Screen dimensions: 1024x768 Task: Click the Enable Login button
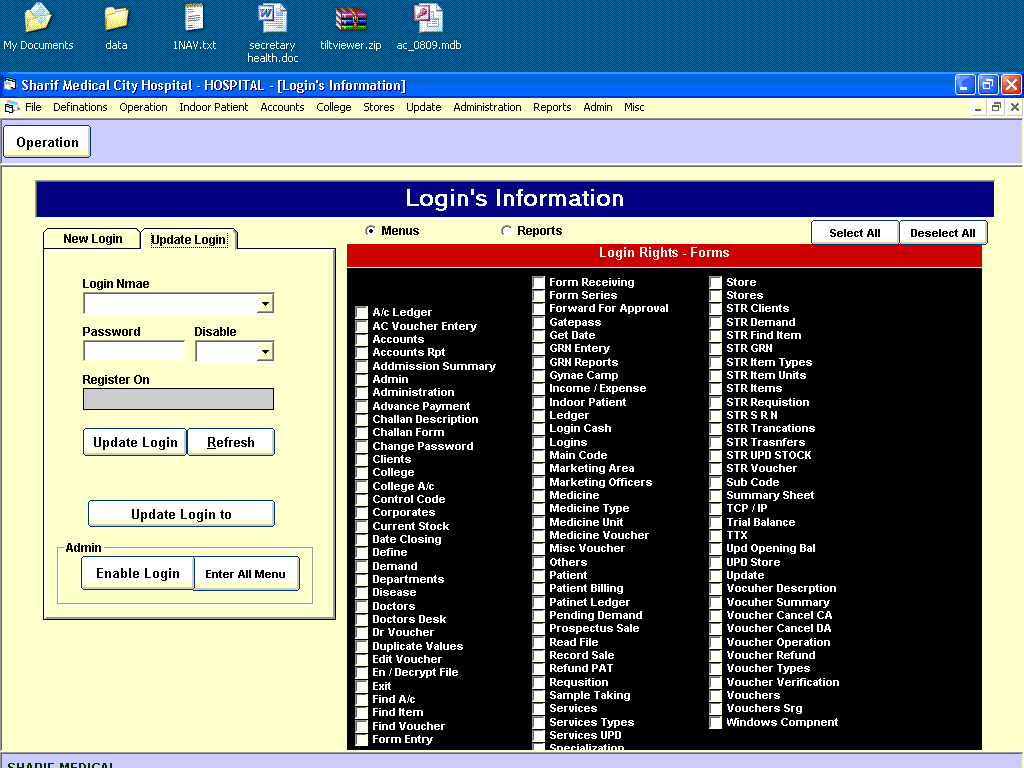click(x=138, y=573)
